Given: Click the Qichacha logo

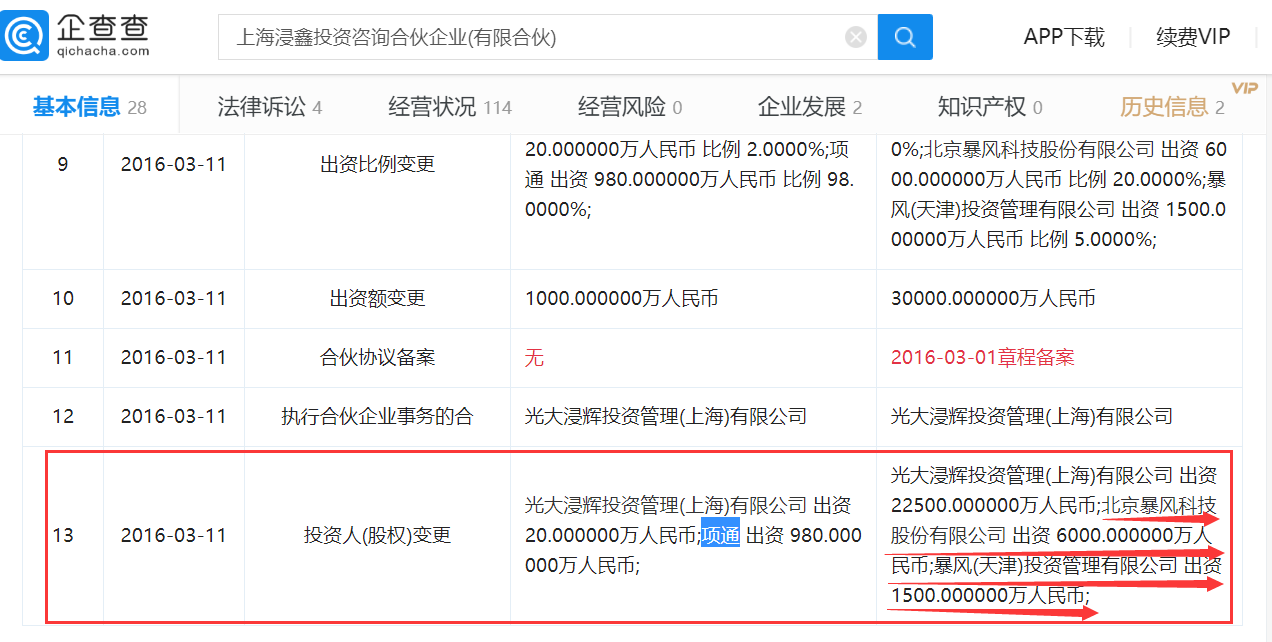Looking at the screenshot, I should coord(77,37).
